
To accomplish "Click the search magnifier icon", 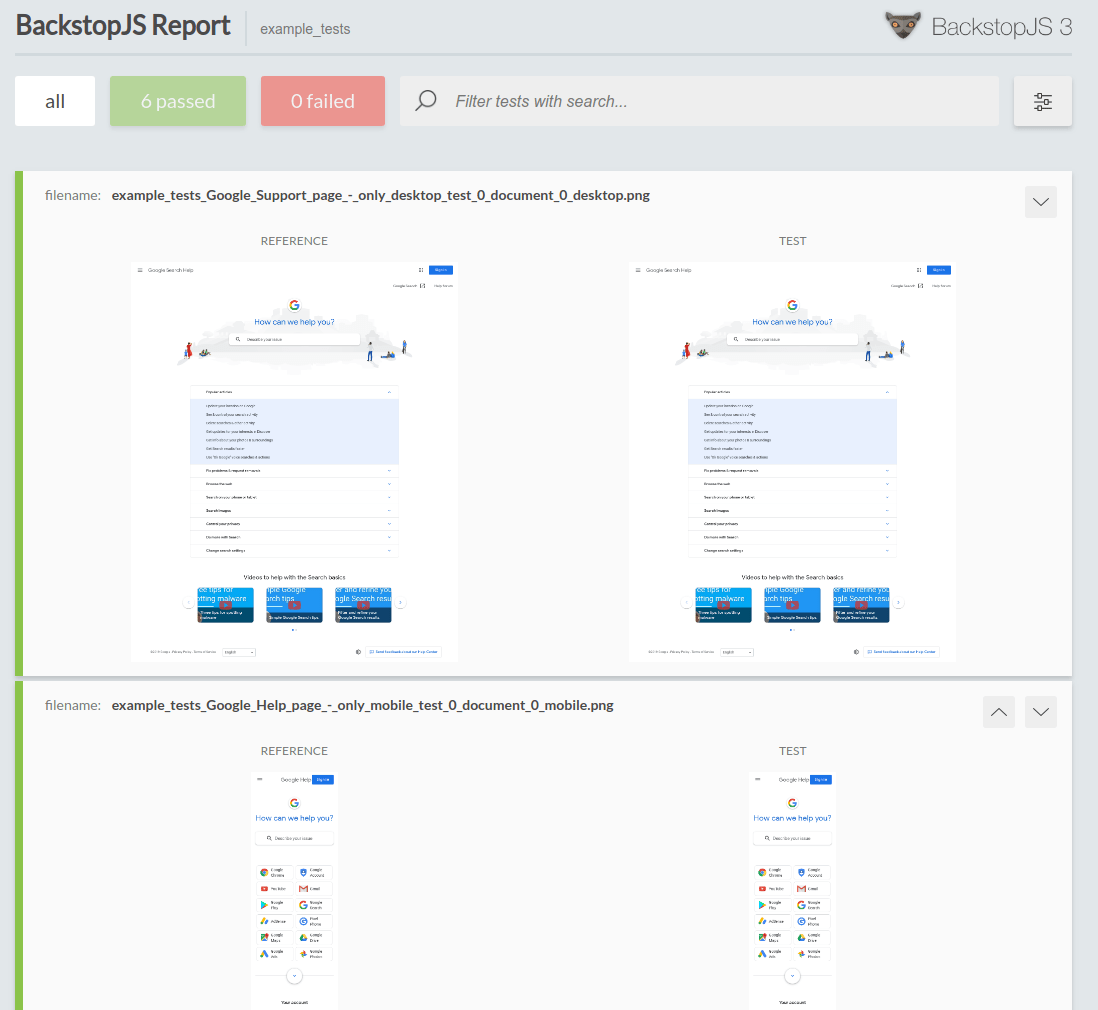I will 425,100.
